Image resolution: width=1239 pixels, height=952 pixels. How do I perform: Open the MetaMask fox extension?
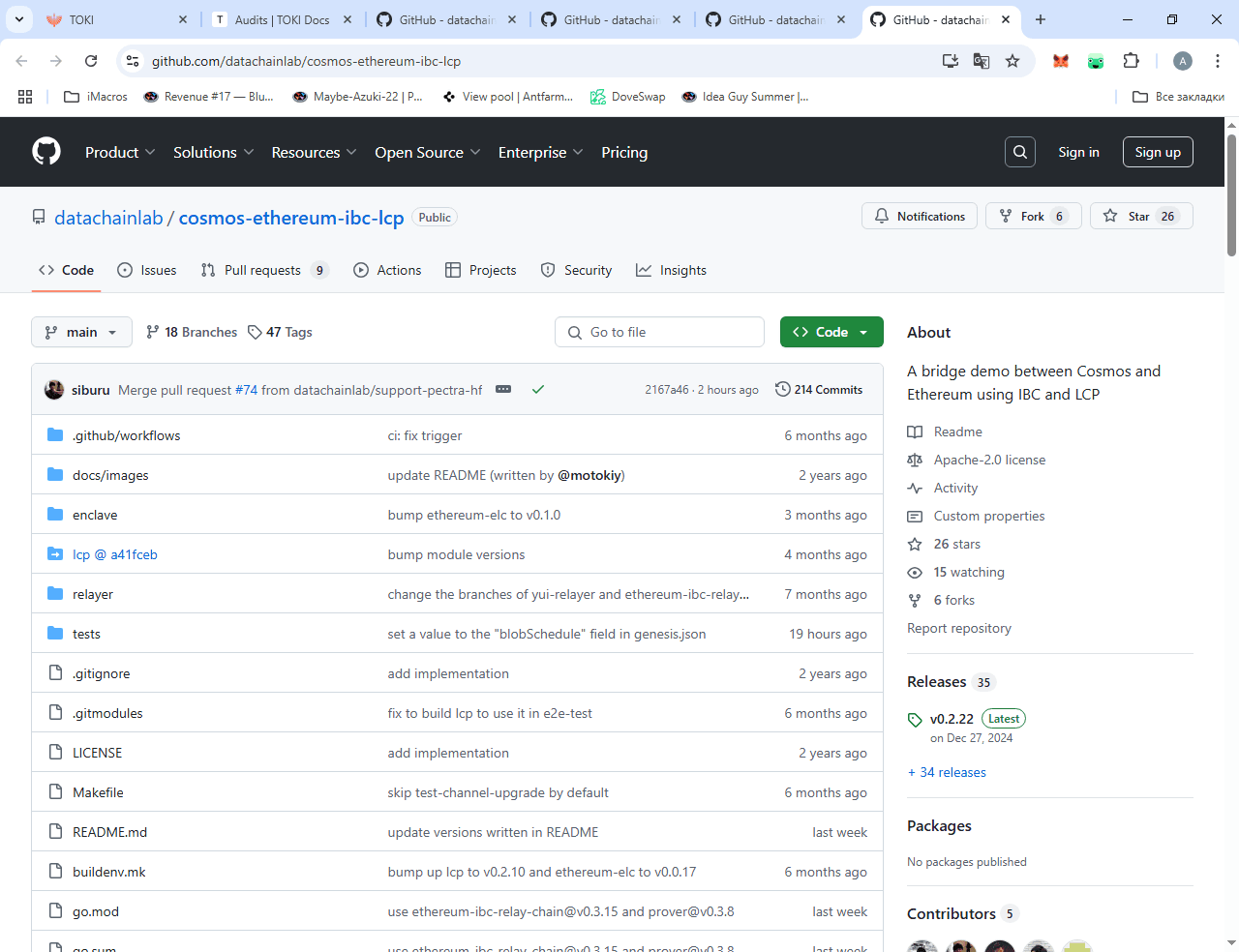[x=1061, y=61]
